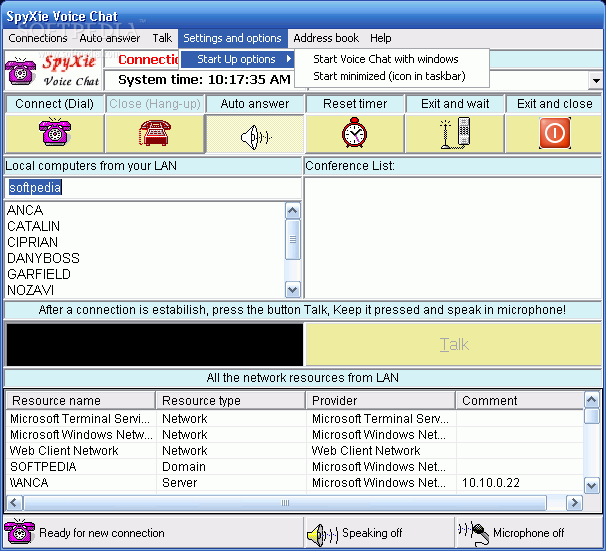Click the Close (Hang-up) label button
The image size is (606, 551).
click(155, 104)
